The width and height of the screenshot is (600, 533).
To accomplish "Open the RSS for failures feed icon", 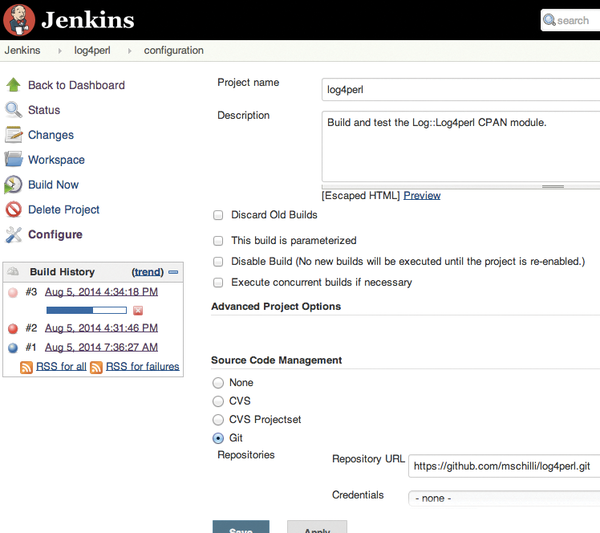I will click(x=96, y=367).
